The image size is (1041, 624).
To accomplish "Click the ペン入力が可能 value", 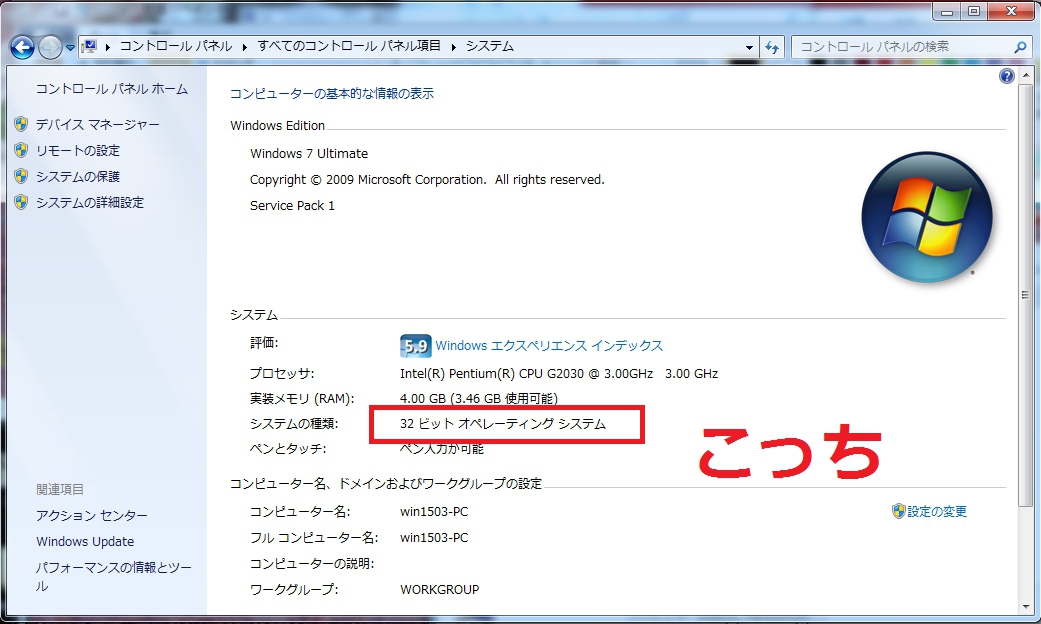I will (x=441, y=449).
